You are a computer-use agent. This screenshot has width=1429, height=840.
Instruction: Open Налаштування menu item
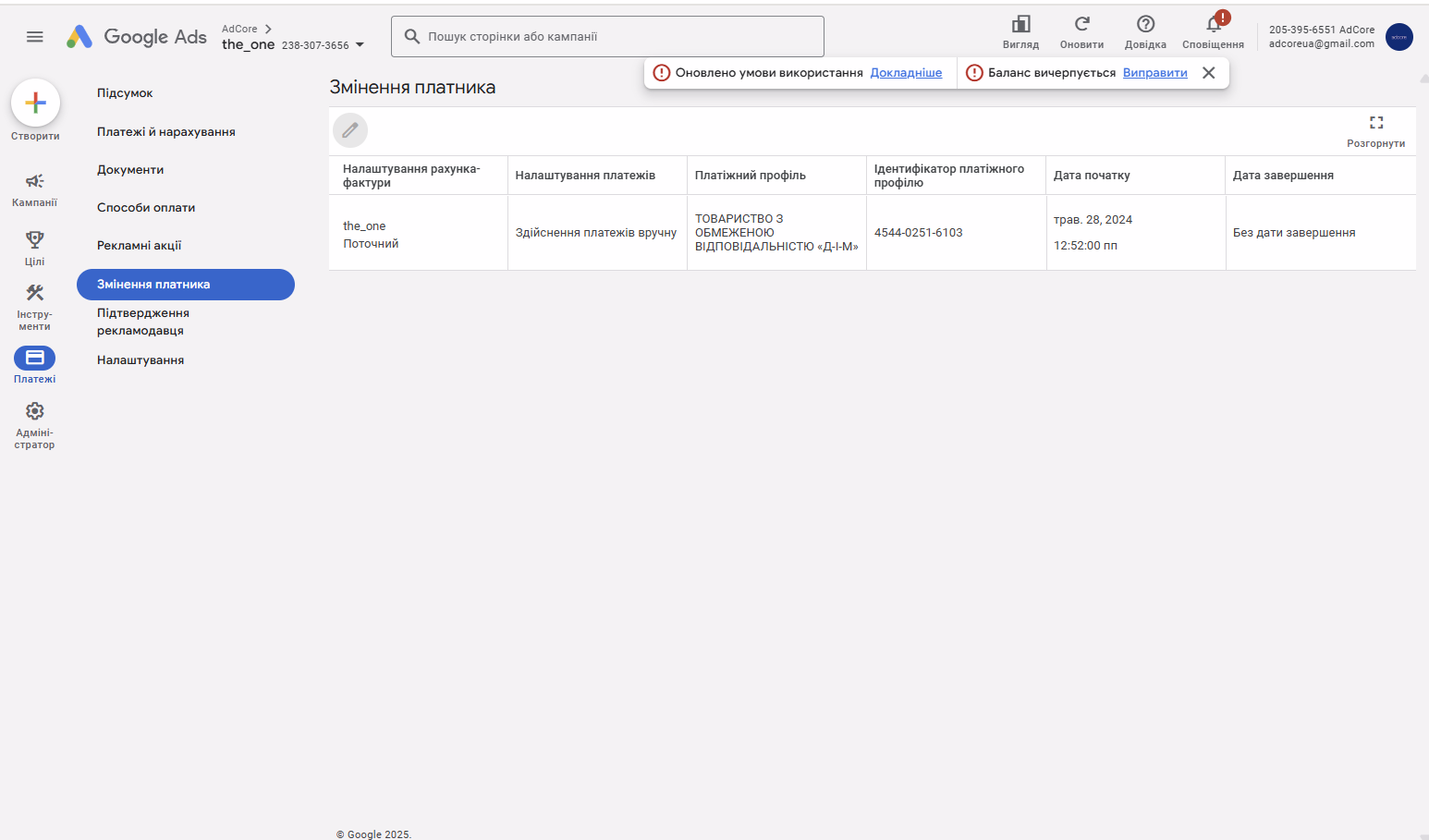[x=140, y=360]
